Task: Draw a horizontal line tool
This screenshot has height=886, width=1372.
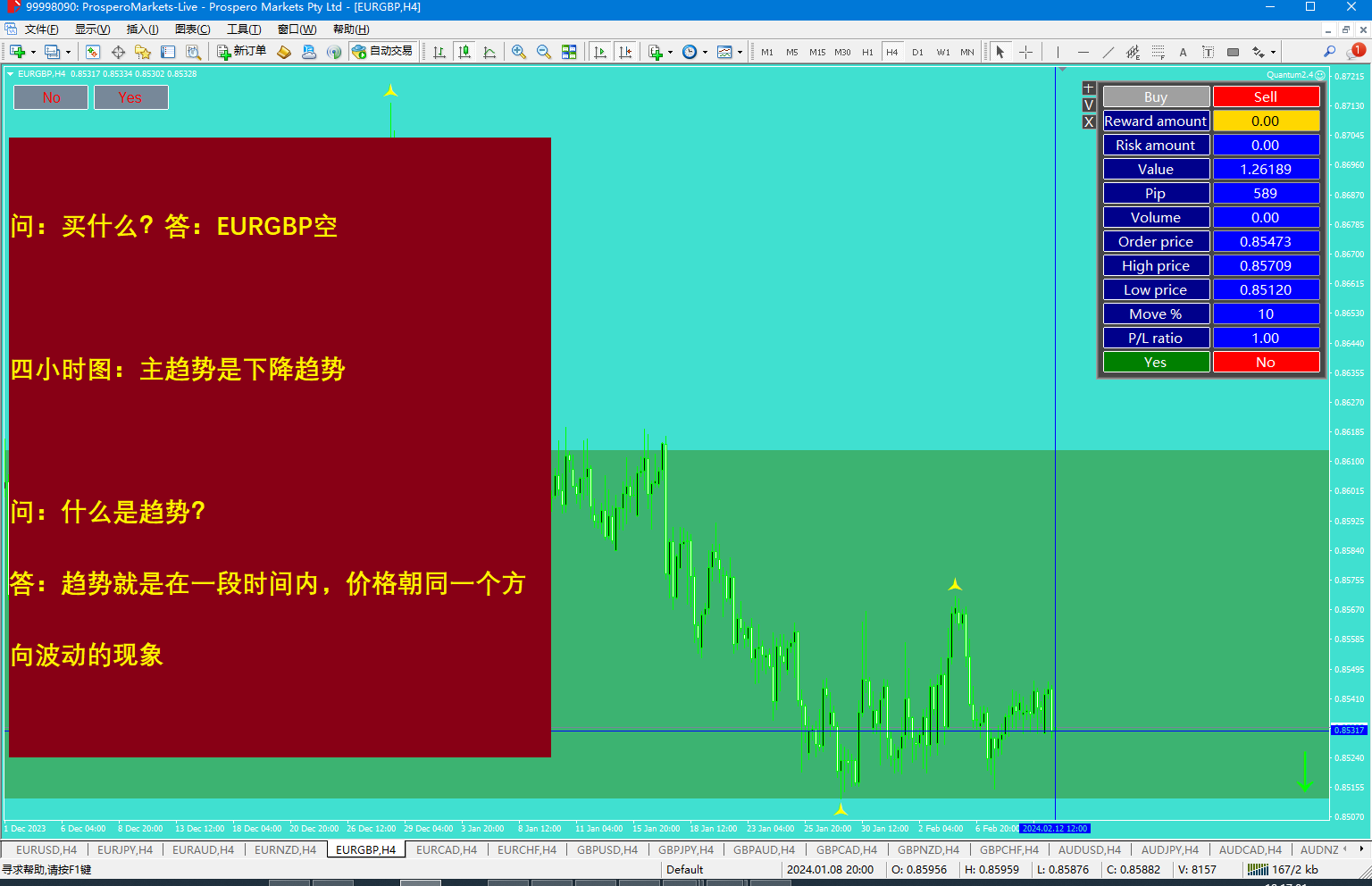Action: pos(1083,52)
